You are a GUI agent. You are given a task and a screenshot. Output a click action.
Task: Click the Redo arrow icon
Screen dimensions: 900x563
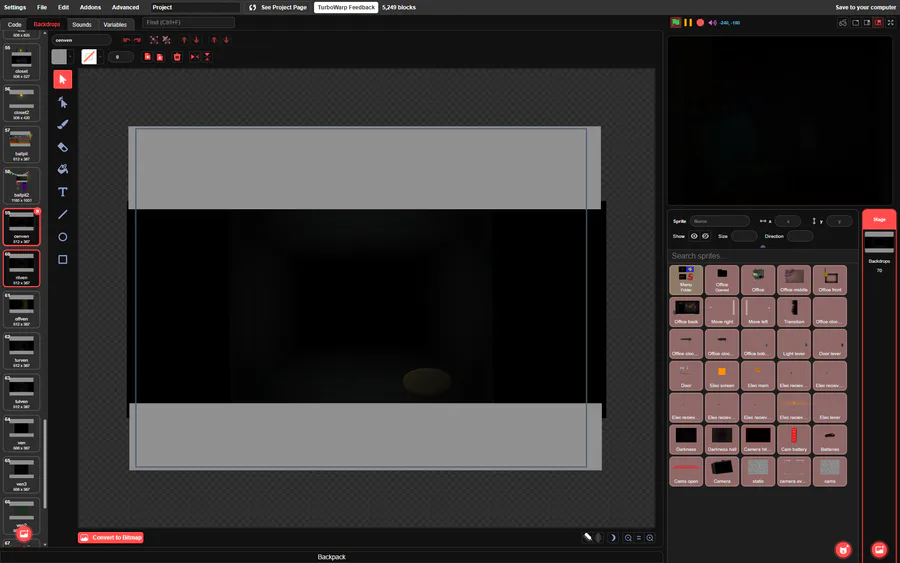pos(137,40)
